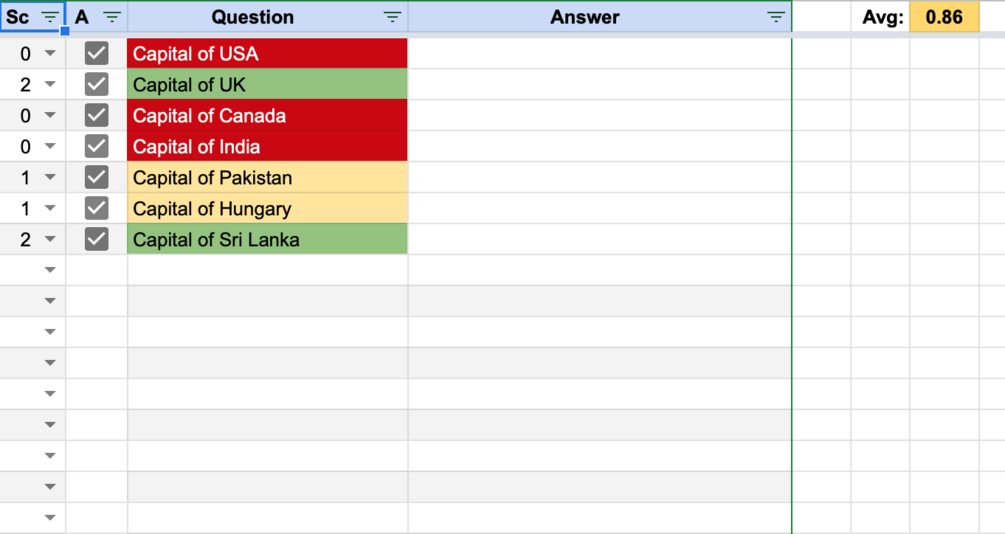1005x534 pixels.
Task: Select the green Capital of UK cell
Action: point(267,84)
